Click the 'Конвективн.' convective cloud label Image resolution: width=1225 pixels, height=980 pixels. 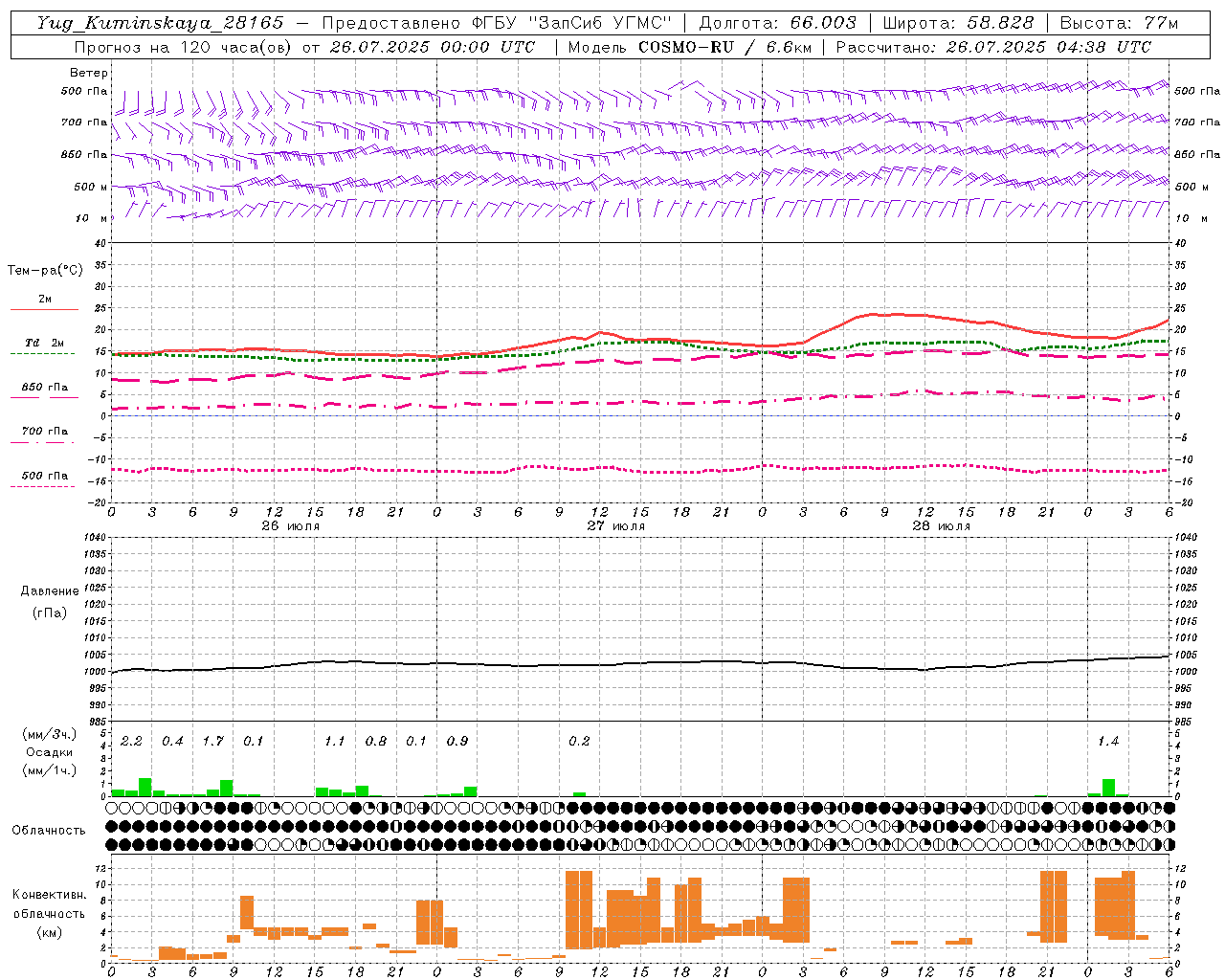(49, 895)
